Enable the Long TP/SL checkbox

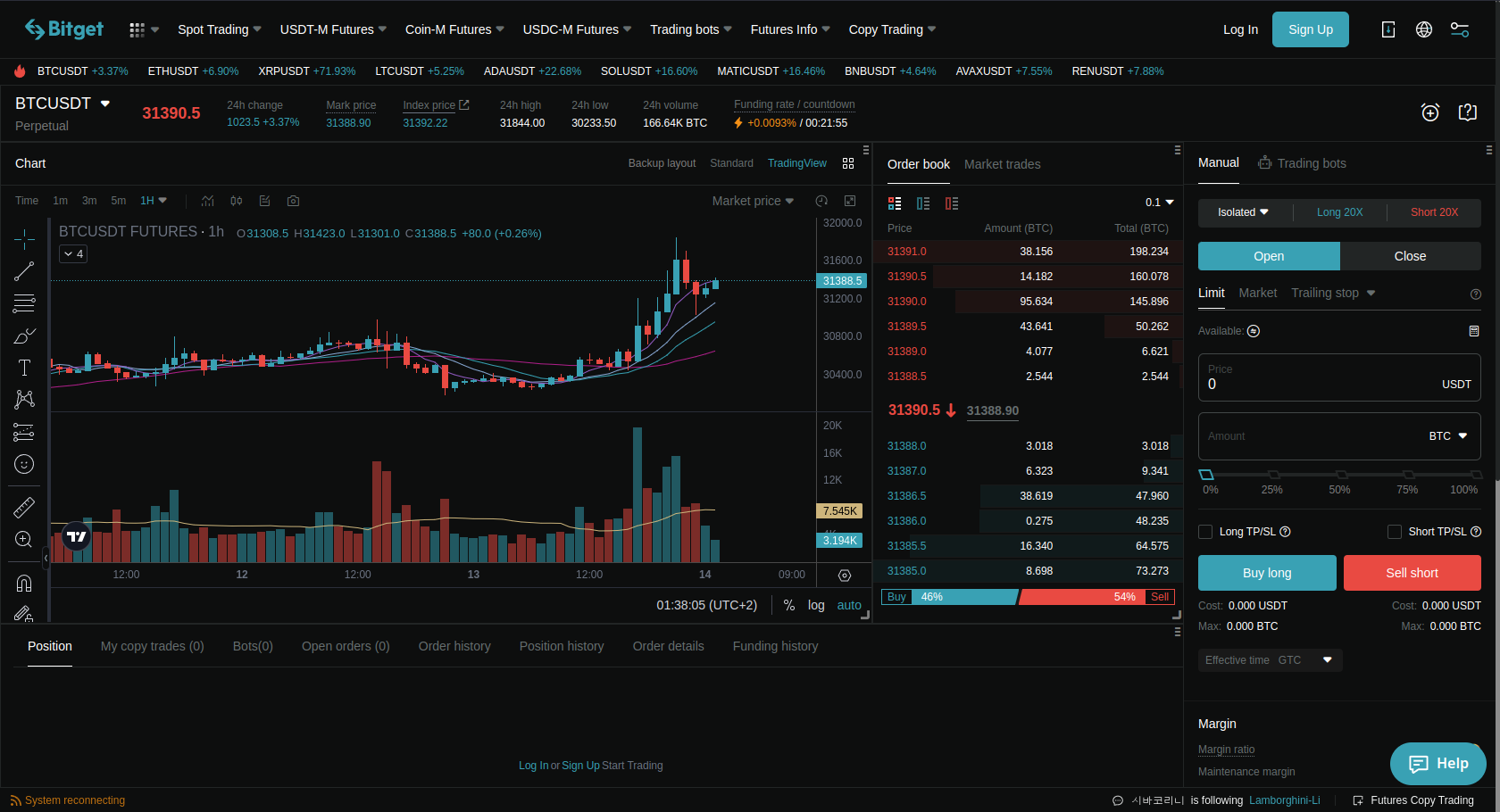[1205, 532]
